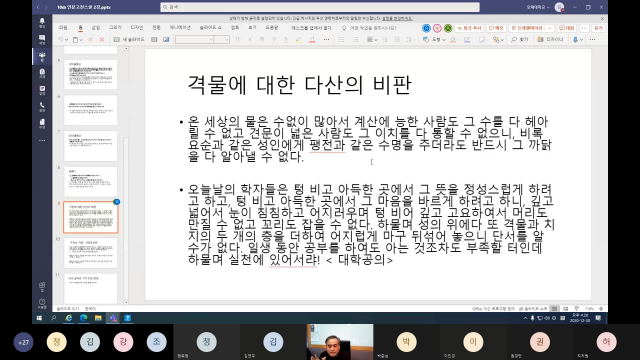Open the font name combo box
640x360 pixels.
coord(194,40)
